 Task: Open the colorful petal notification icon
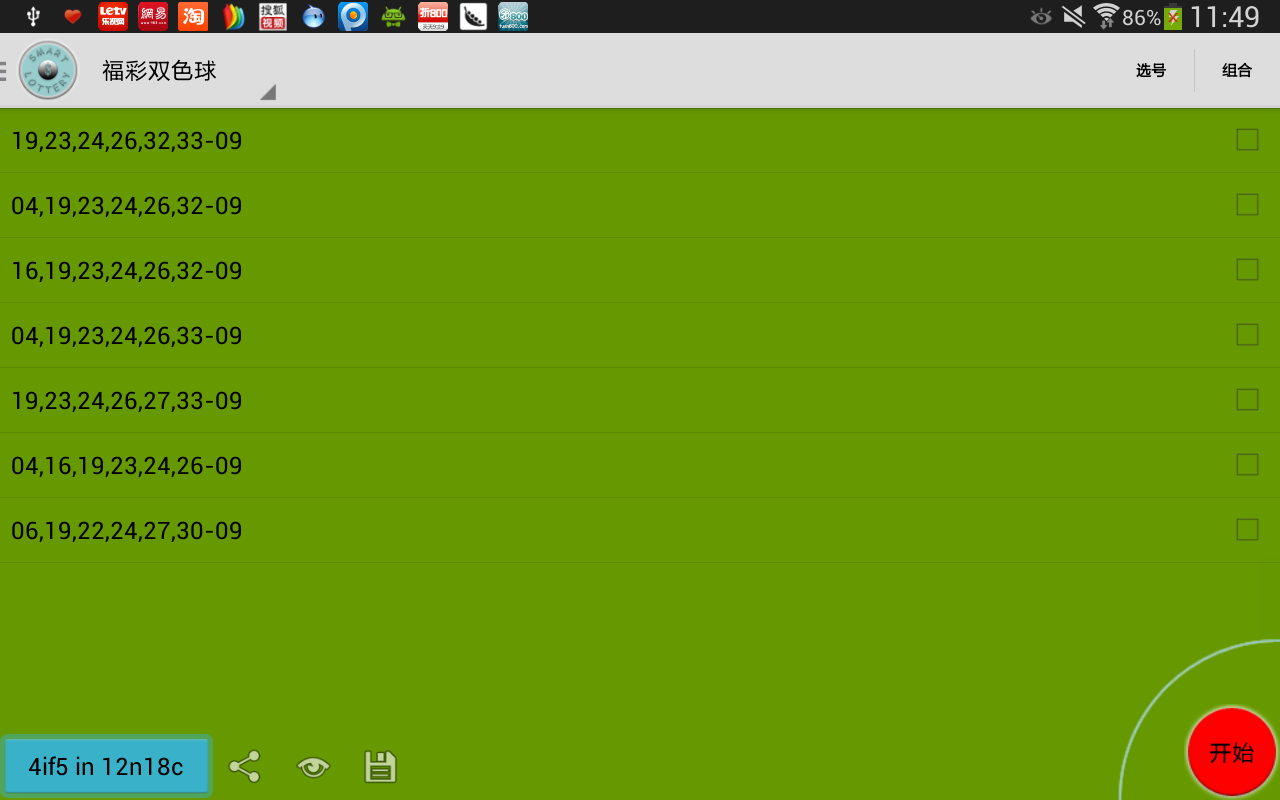click(x=233, y=16)
